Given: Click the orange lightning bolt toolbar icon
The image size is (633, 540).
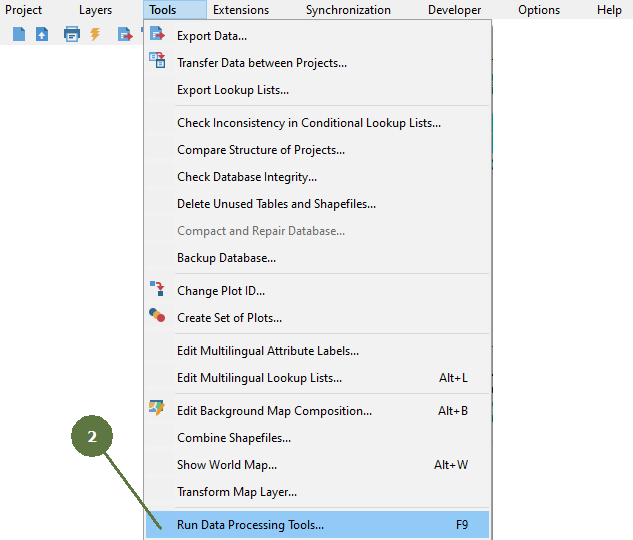Looking at the screenshot, I should 95,34.
